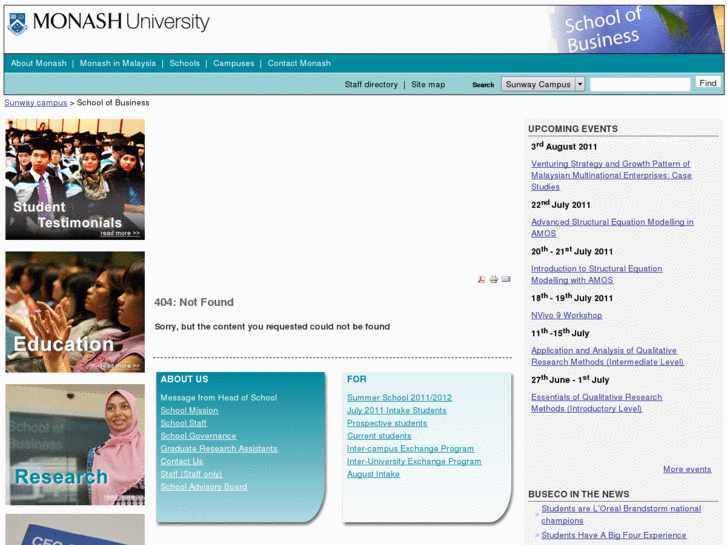The height and width of the screenshot is (545, 727).
Task: Open Inter-University Exchange Program link
Action: (414, 462)
